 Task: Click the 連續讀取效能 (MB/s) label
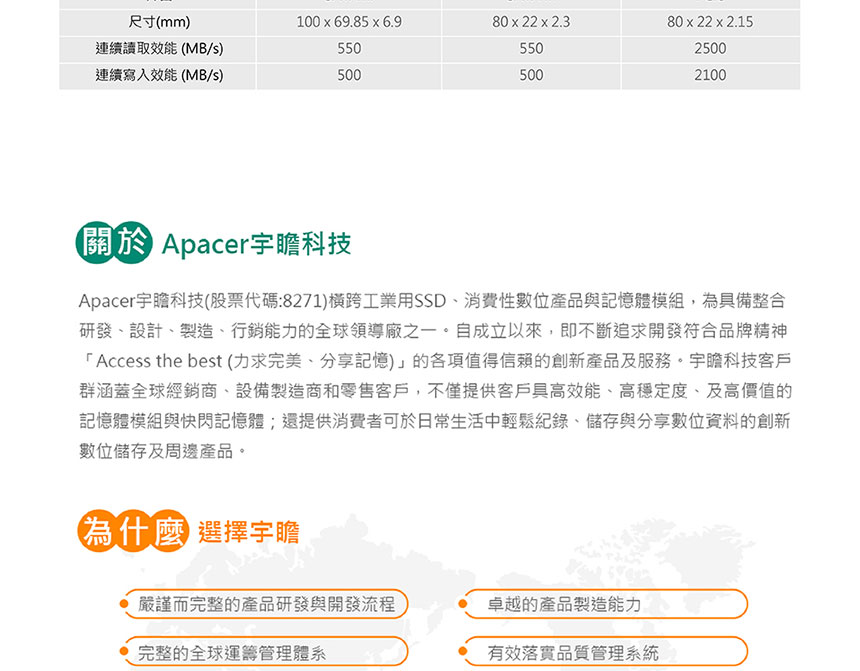(159, 48)
